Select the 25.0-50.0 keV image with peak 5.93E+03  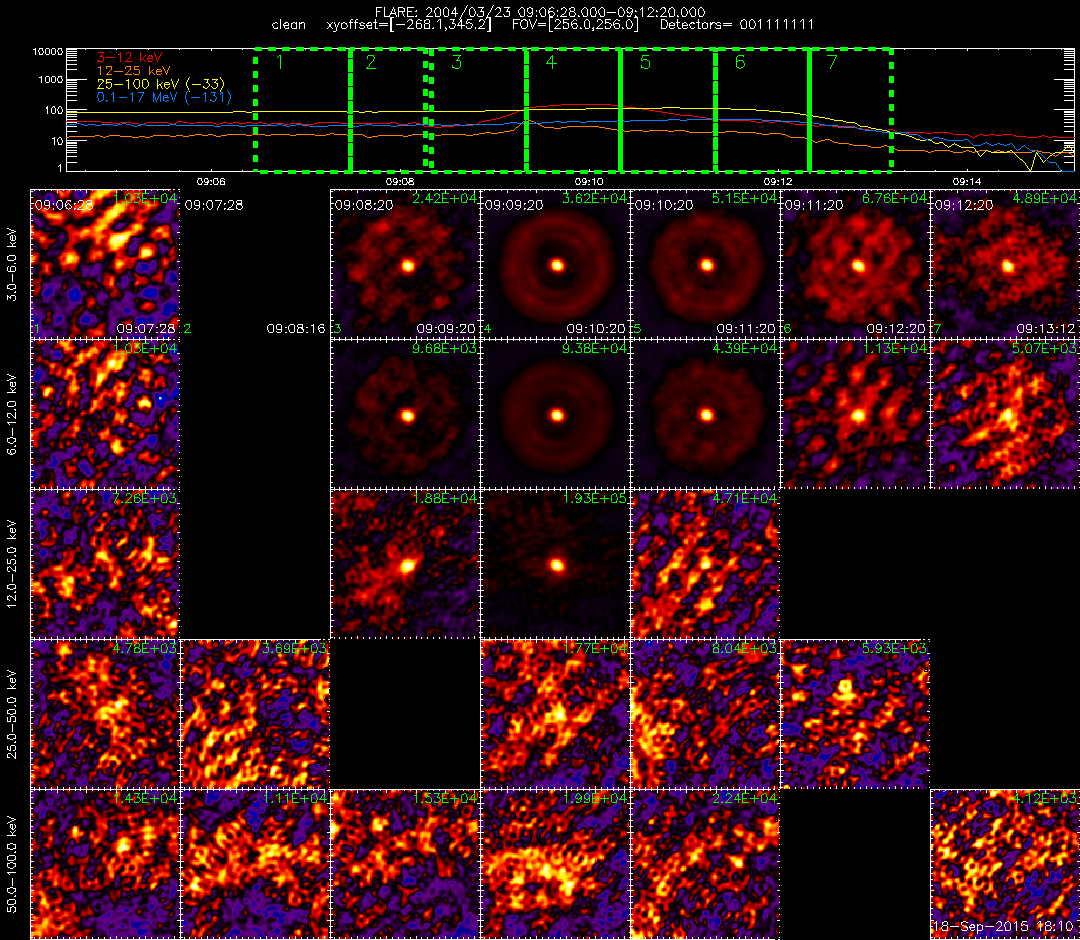click(855, 714)
